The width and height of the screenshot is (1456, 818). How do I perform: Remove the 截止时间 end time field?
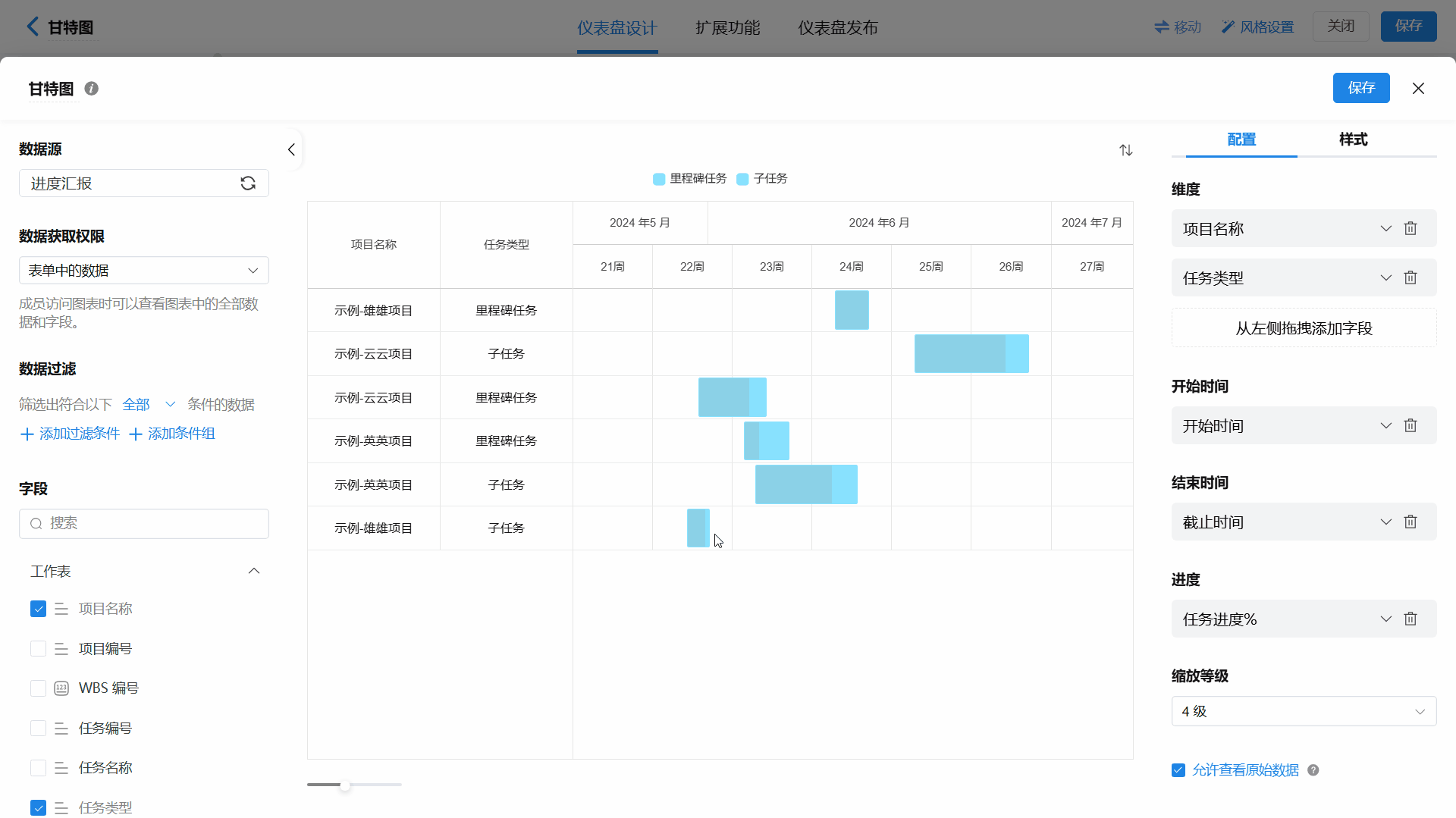[x=1410, y=522]
